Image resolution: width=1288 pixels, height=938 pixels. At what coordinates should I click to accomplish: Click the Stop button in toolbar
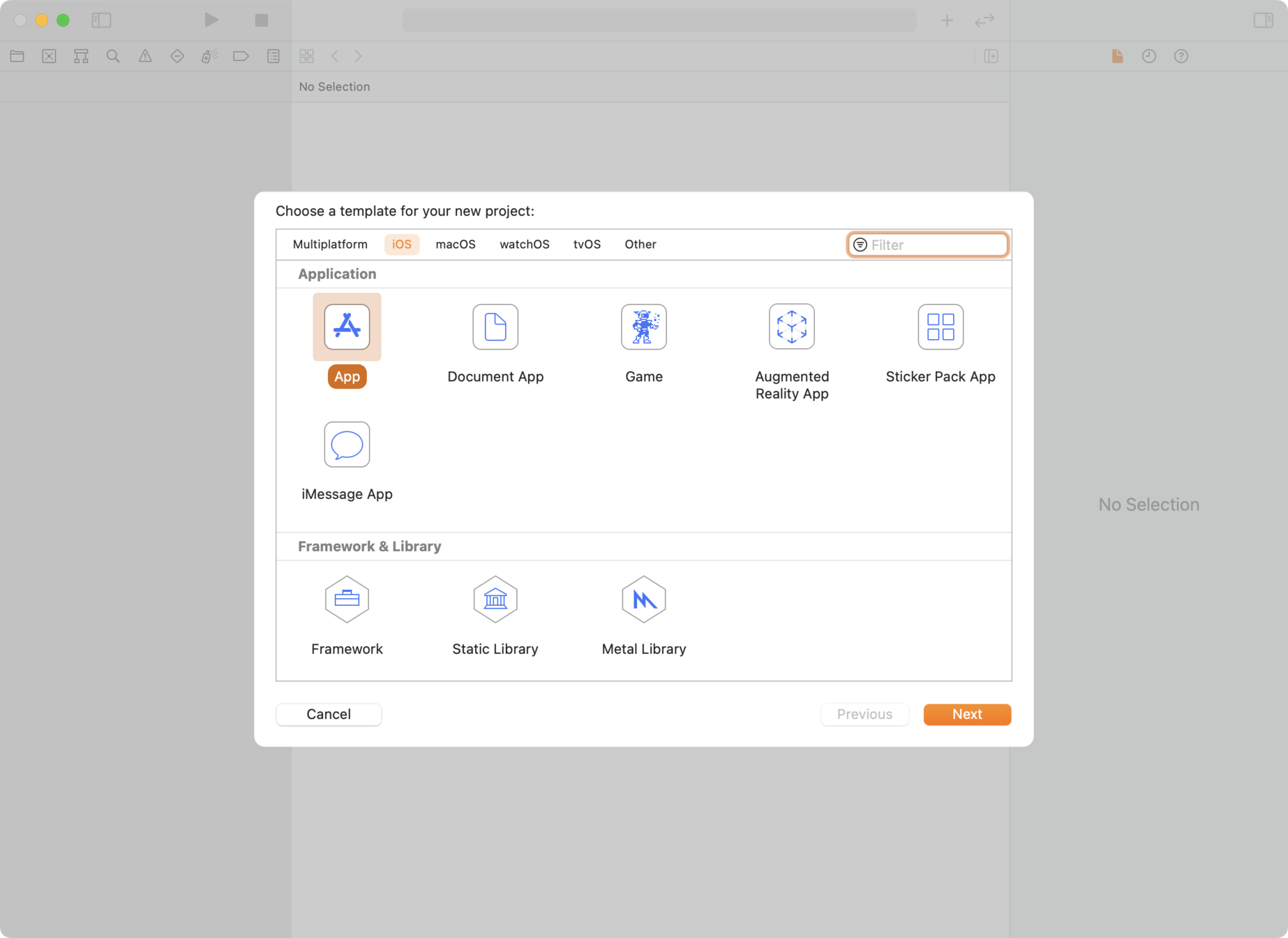[261, 20]
